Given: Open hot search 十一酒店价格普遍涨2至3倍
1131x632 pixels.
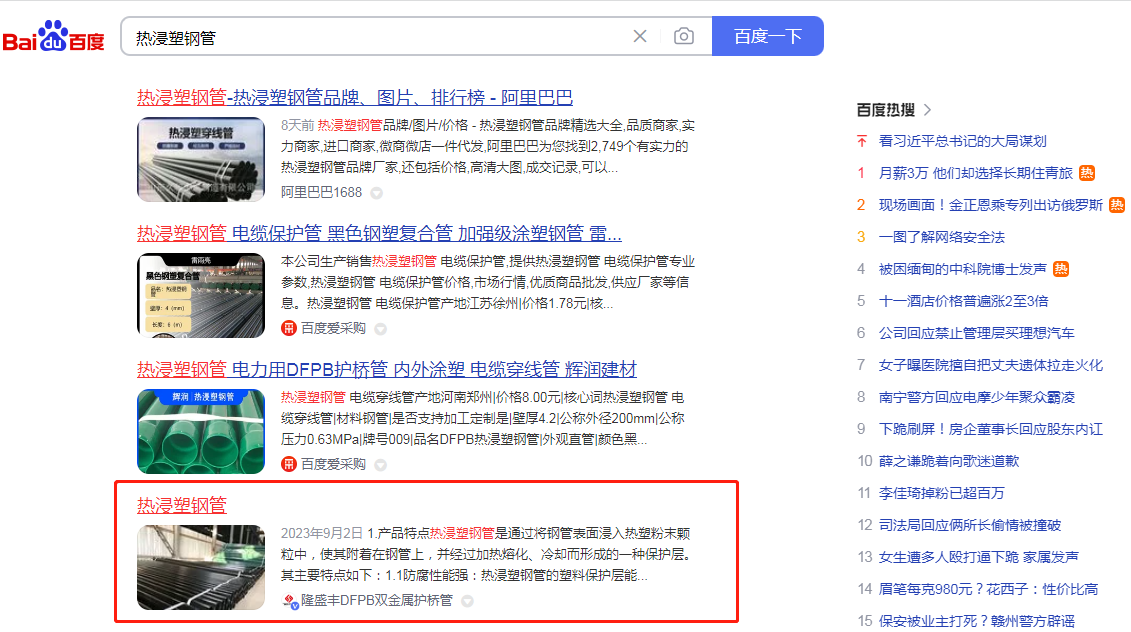Looking at the screenshot, I should point(963,301).
